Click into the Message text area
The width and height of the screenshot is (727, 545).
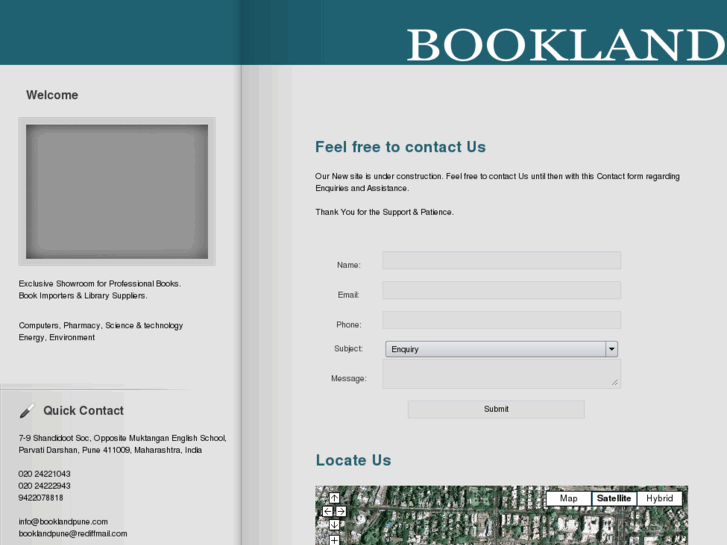501,374
